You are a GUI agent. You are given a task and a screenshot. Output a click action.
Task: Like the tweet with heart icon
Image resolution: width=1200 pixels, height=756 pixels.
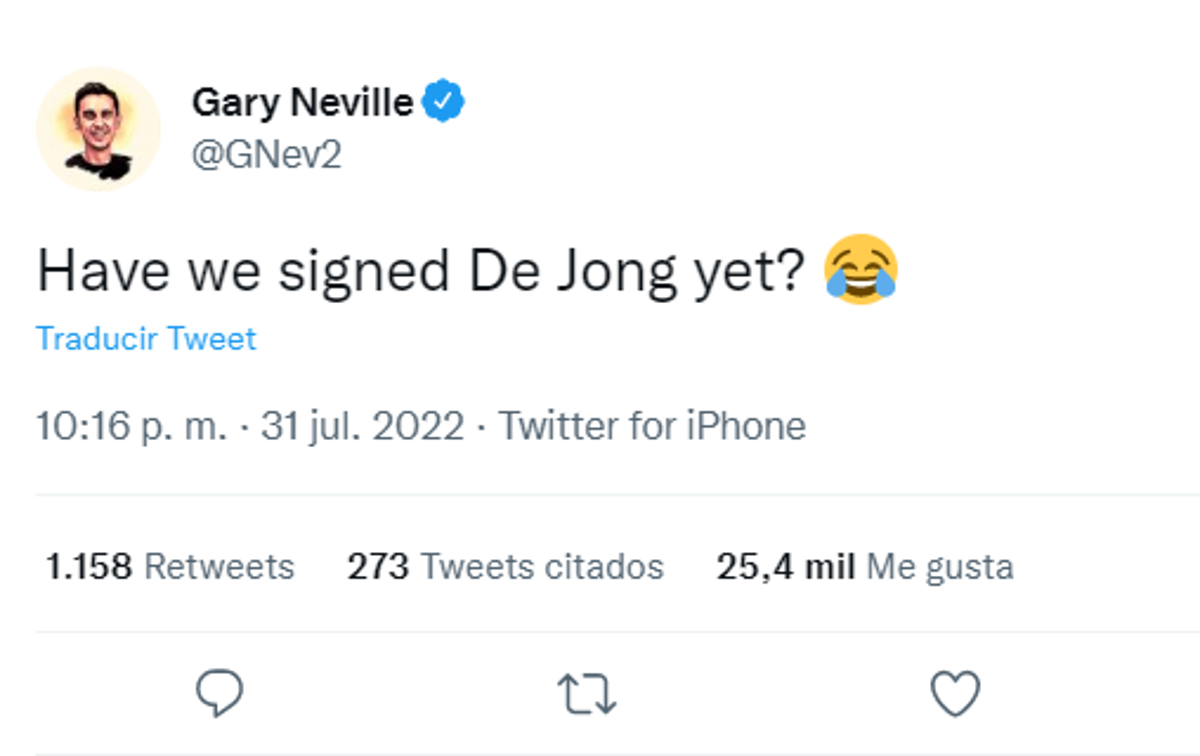[x=955, y=694]
